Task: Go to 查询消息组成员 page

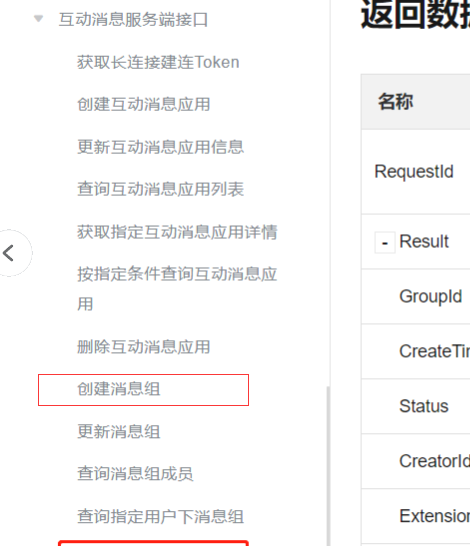Action: pos(135,474)
